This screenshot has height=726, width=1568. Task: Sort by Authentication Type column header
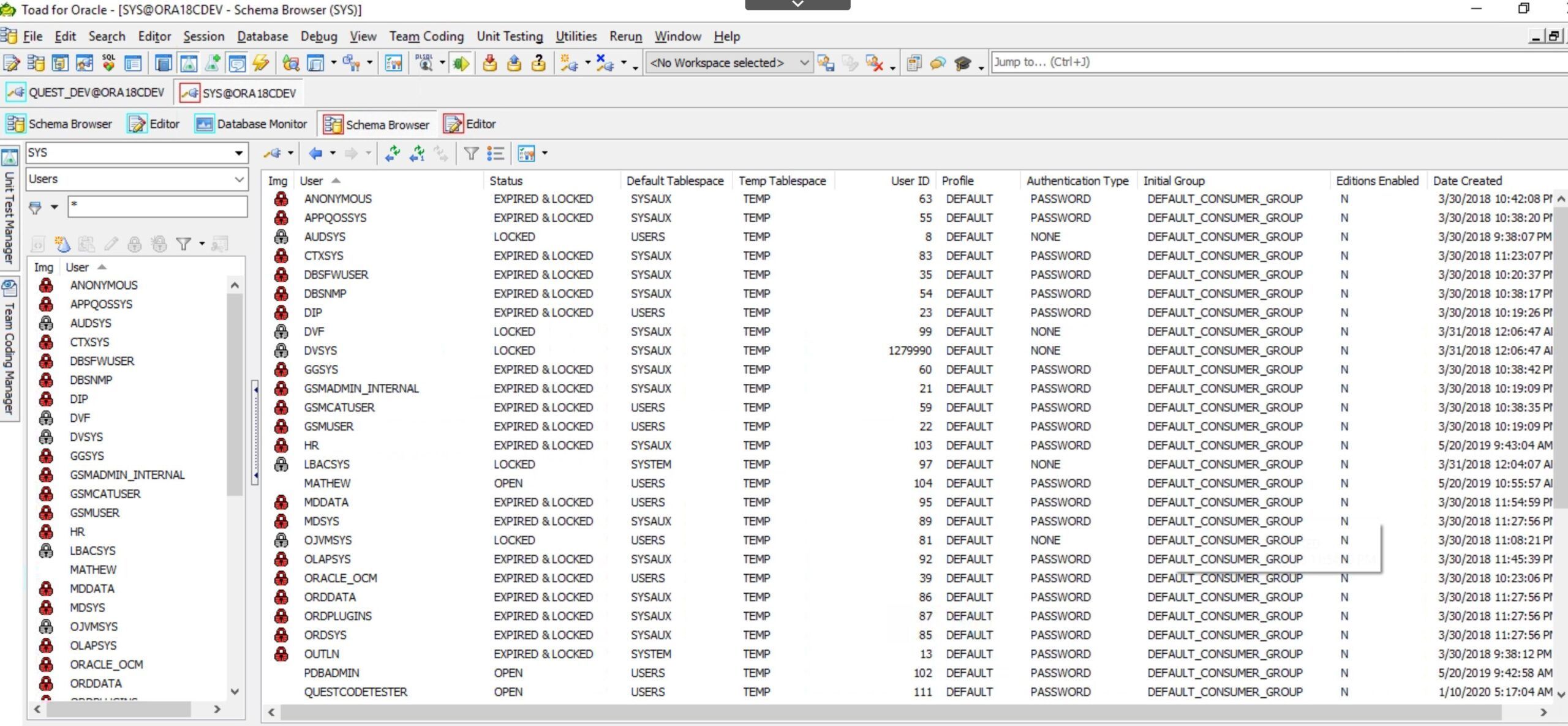pyautogui.click(x=1077, y=181)
